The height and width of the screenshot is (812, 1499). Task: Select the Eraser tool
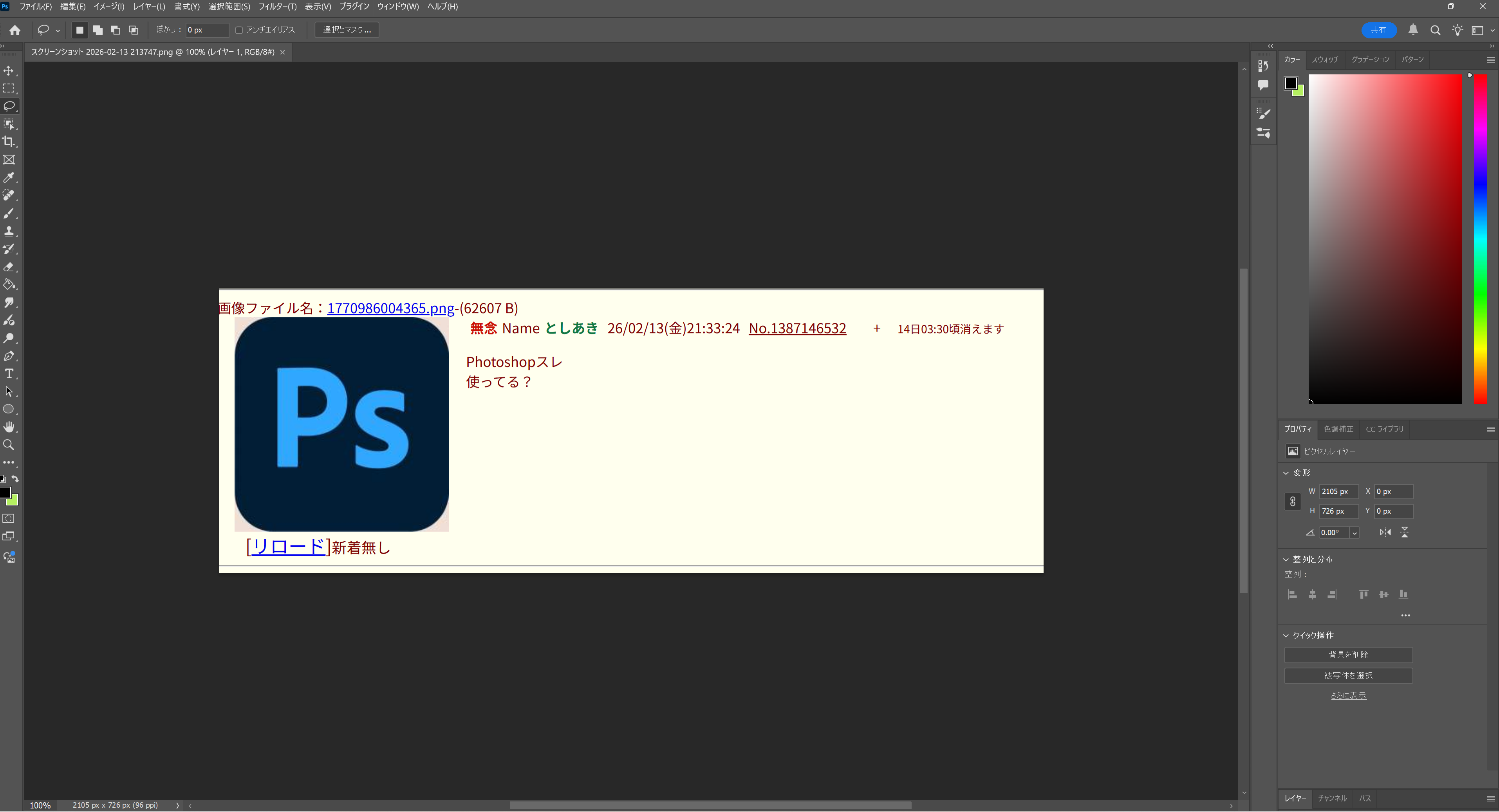pos(9,267)
